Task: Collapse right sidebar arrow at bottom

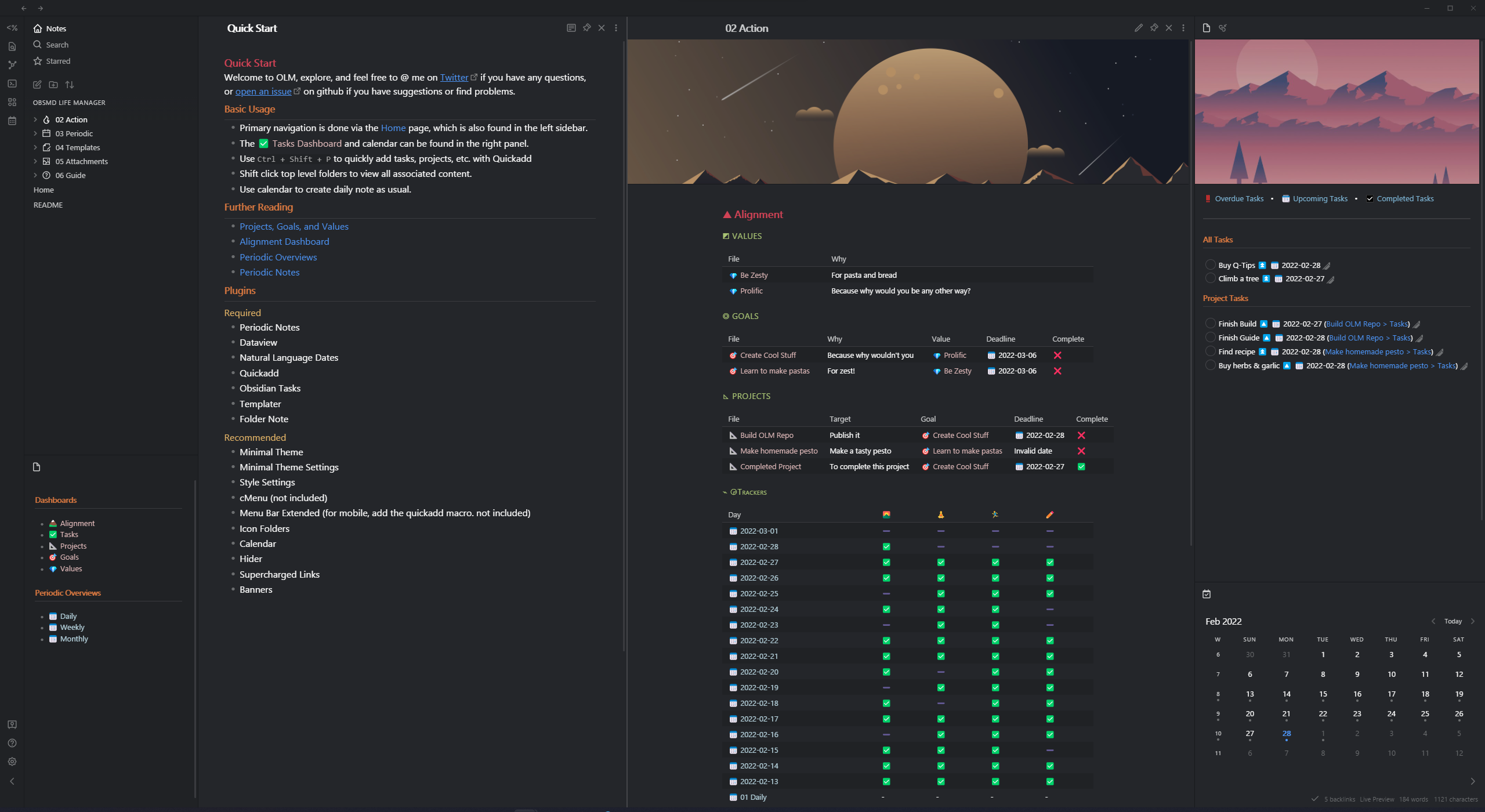Action: [x=1472, y=781]
